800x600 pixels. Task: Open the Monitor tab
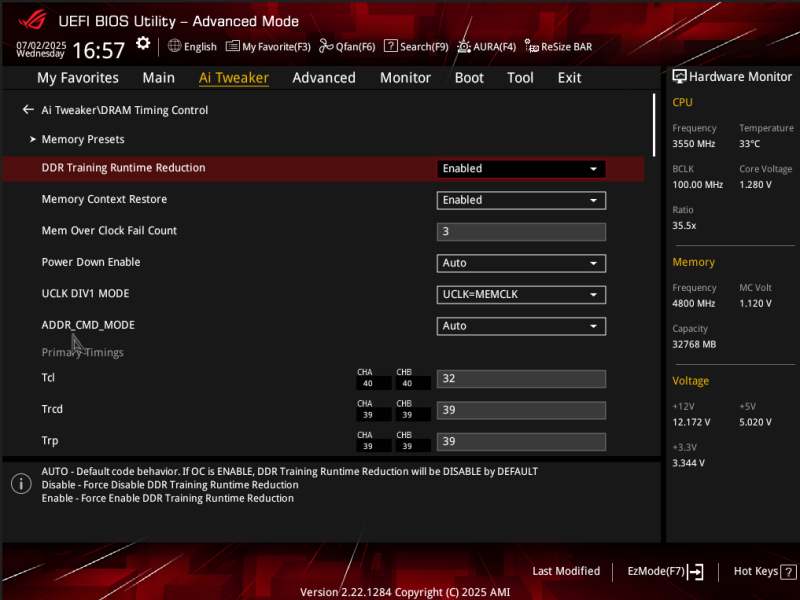click(406, 78)
